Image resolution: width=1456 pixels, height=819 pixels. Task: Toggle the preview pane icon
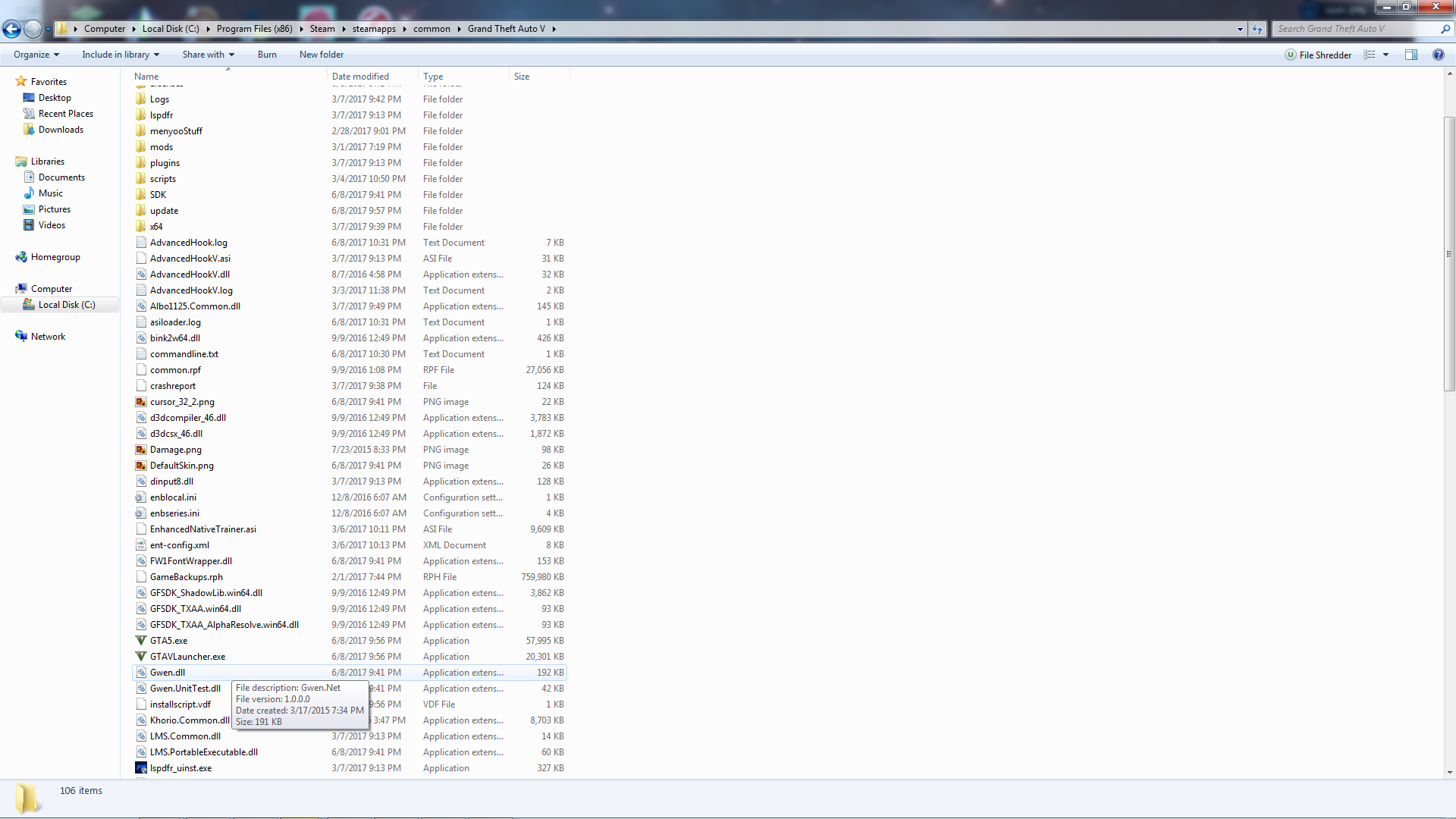tap(1410, 55)
